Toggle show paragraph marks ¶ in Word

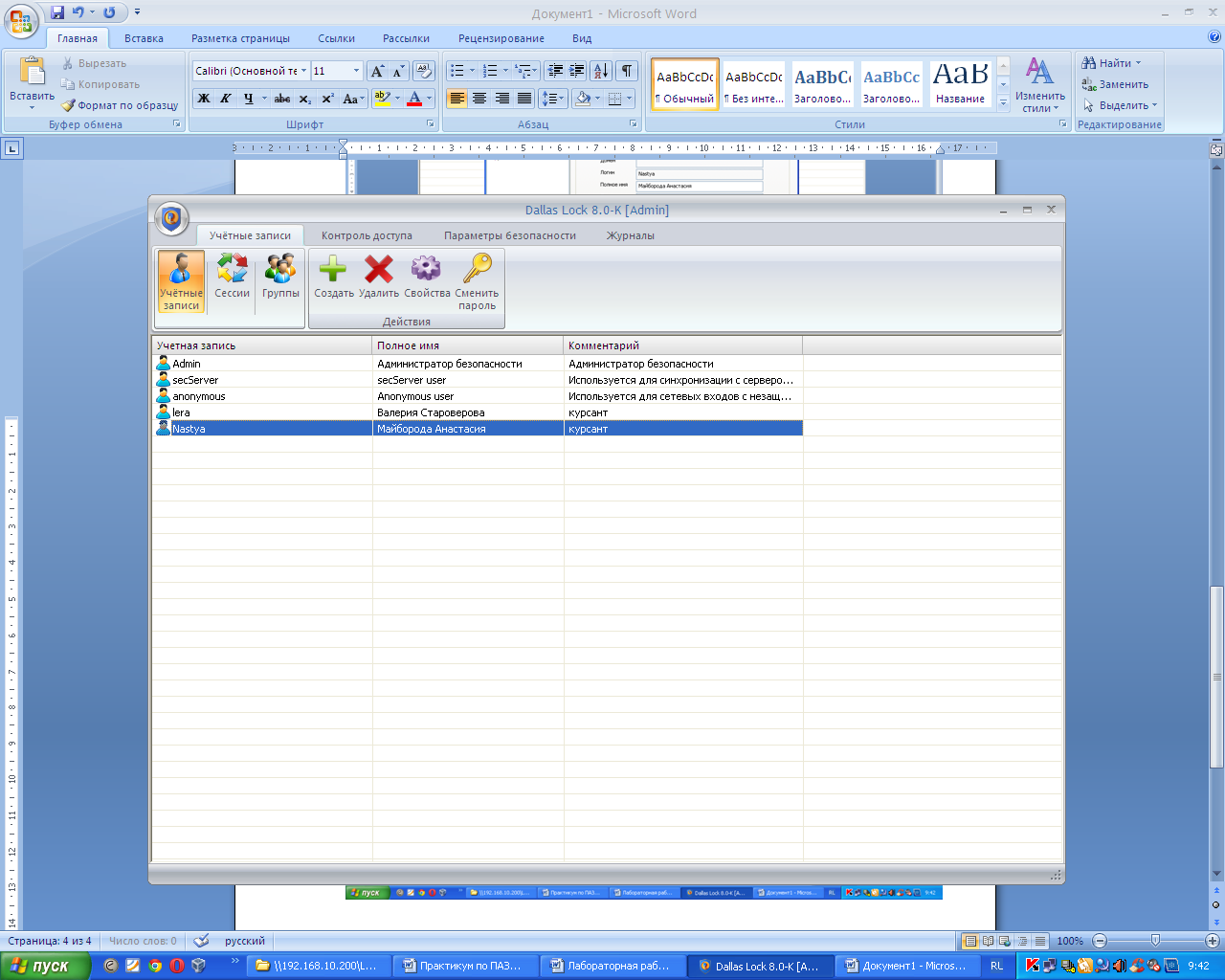(x=627, y=71)
